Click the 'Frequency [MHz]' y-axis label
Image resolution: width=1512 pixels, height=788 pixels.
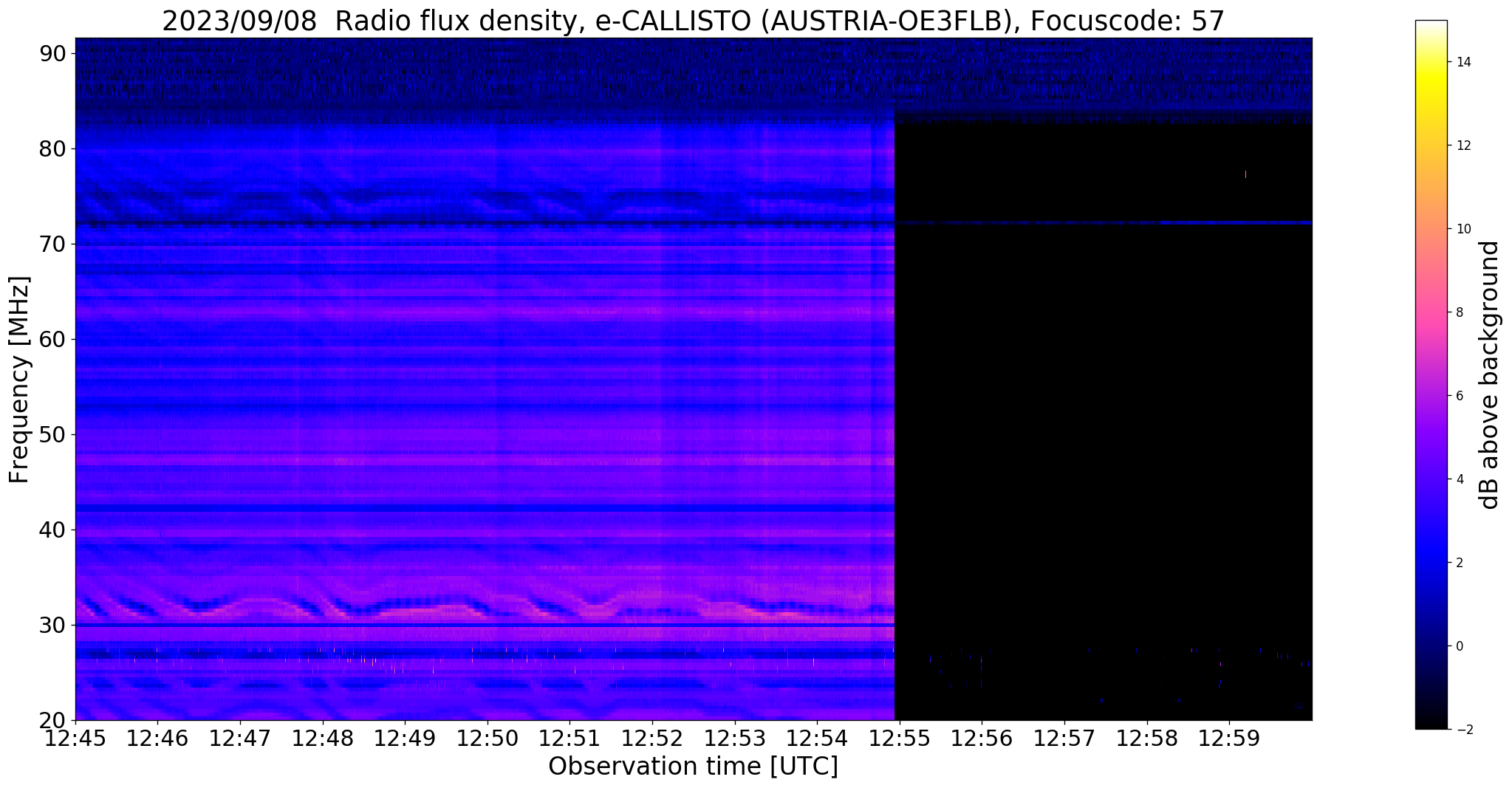click(x=19, y=380)
